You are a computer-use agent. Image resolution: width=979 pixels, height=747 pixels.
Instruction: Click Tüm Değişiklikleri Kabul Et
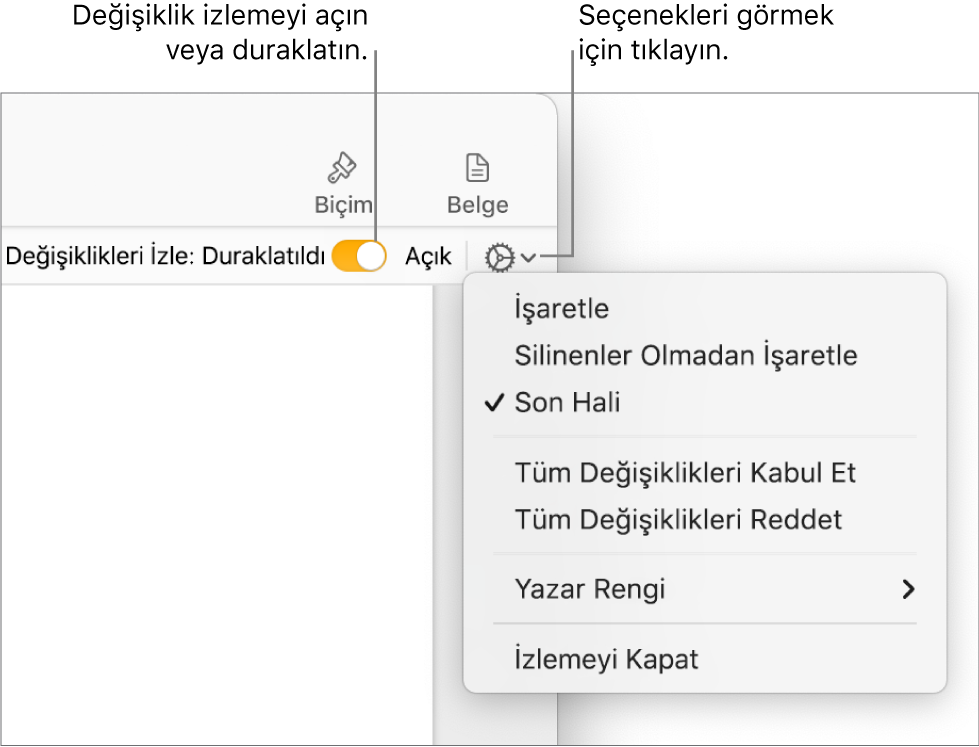click(x=685, y=473)
